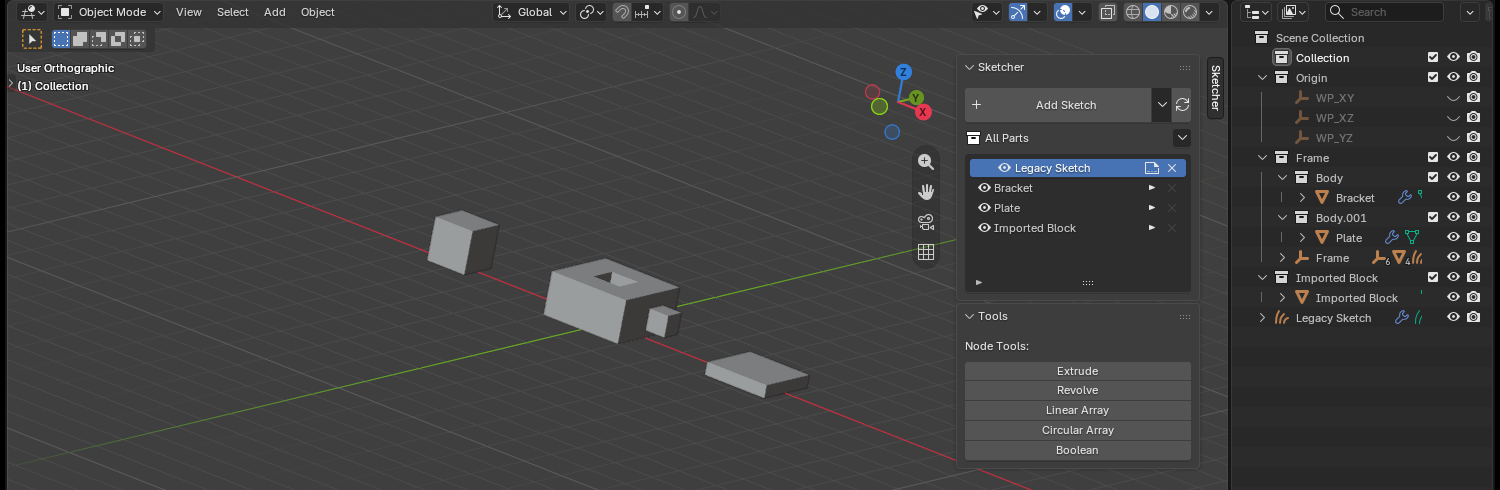
Task: Toggle visibility eye of Legacy Sketch in list
Action: [x=1004, y=168]
